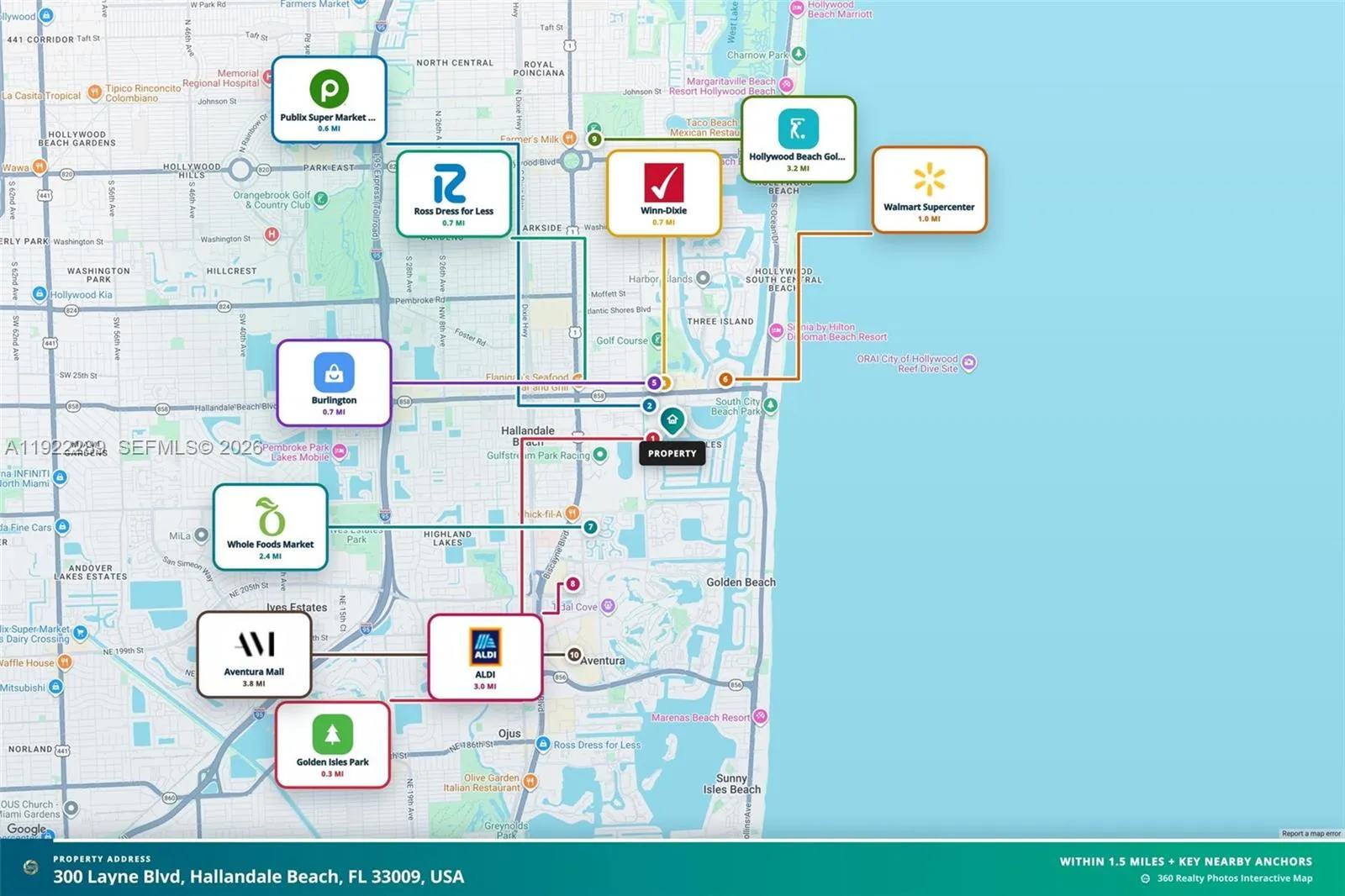
Task: Click the Tipico Rinconcito Colombiano restaurant pin
Action: pos(95,92)
